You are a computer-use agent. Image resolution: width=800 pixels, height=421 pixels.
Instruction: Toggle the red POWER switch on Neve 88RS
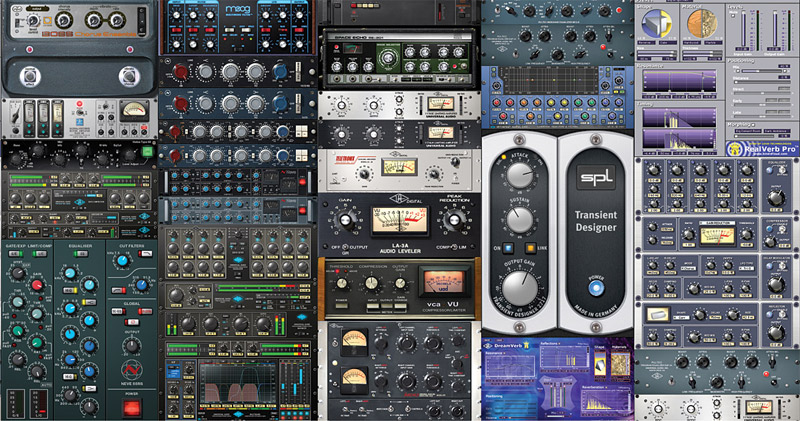(131, 408)
